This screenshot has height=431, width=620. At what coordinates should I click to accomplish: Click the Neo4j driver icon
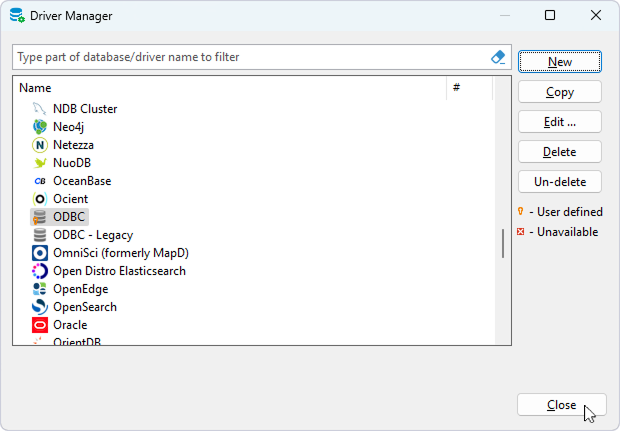pyautogui.click(x=40, y=127)
